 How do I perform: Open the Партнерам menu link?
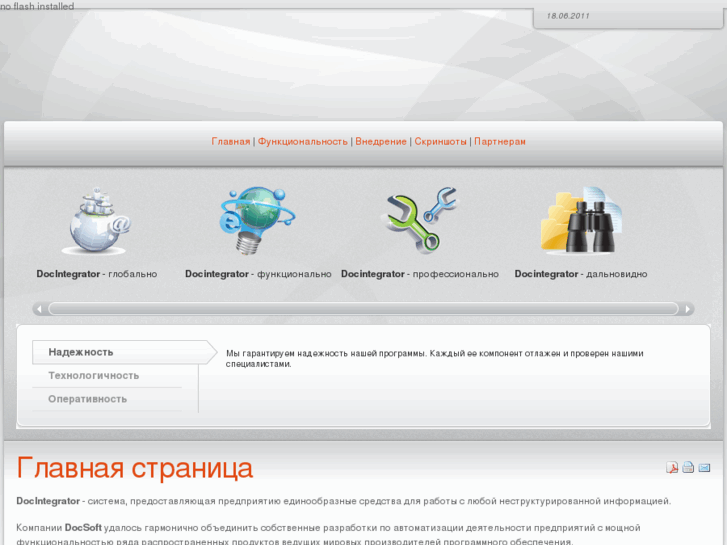(499, 141)
